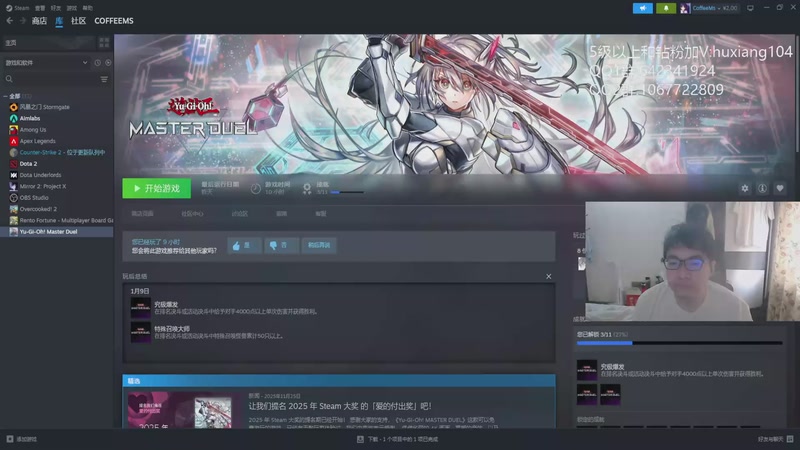Expand the 游戏和软件 filter dropdown
This screenshot has width=800, height=450.
pyautogui.click(x=46, y=63)
